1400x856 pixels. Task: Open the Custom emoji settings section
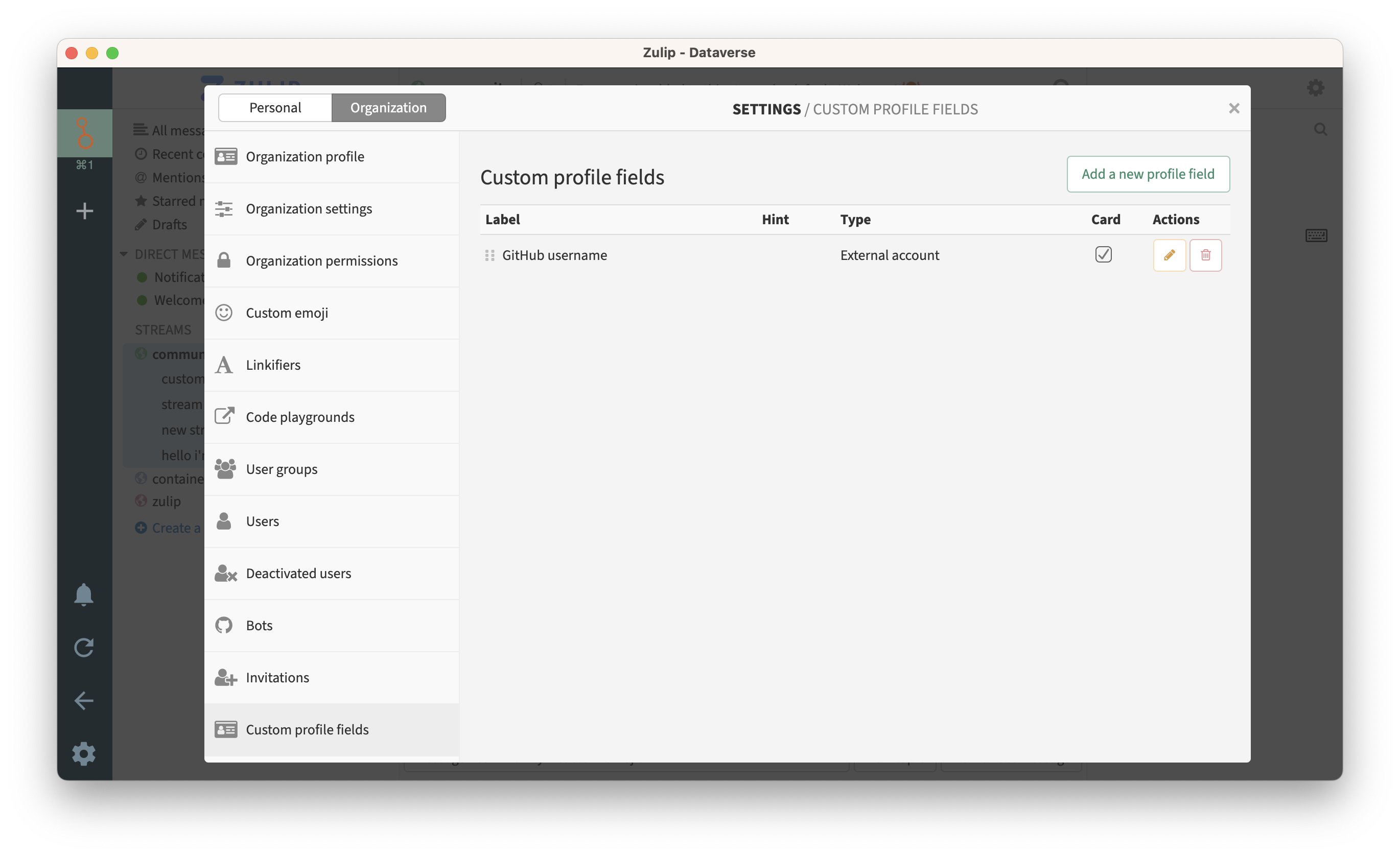tap(286, 313)
